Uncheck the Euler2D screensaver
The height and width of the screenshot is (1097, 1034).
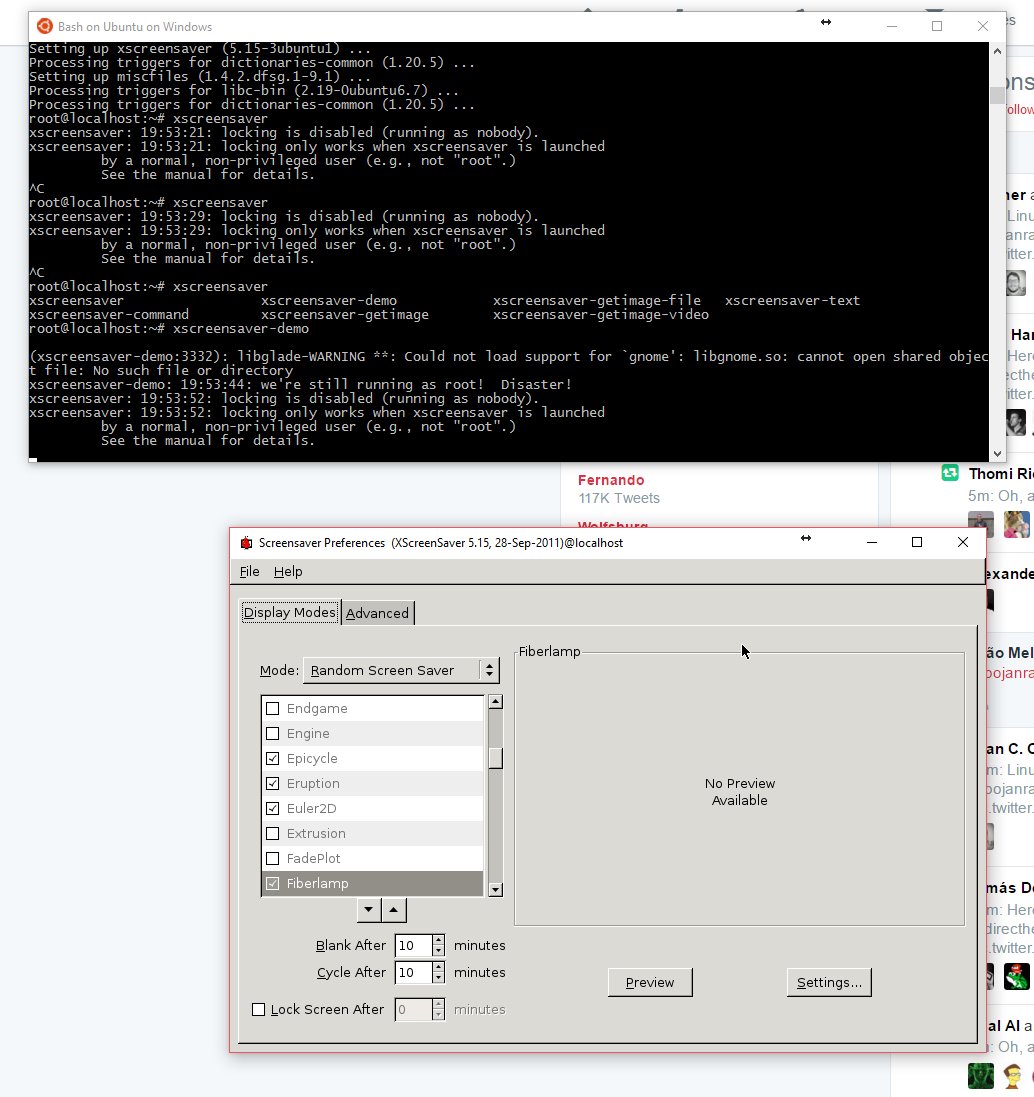(x=273, y=809)
